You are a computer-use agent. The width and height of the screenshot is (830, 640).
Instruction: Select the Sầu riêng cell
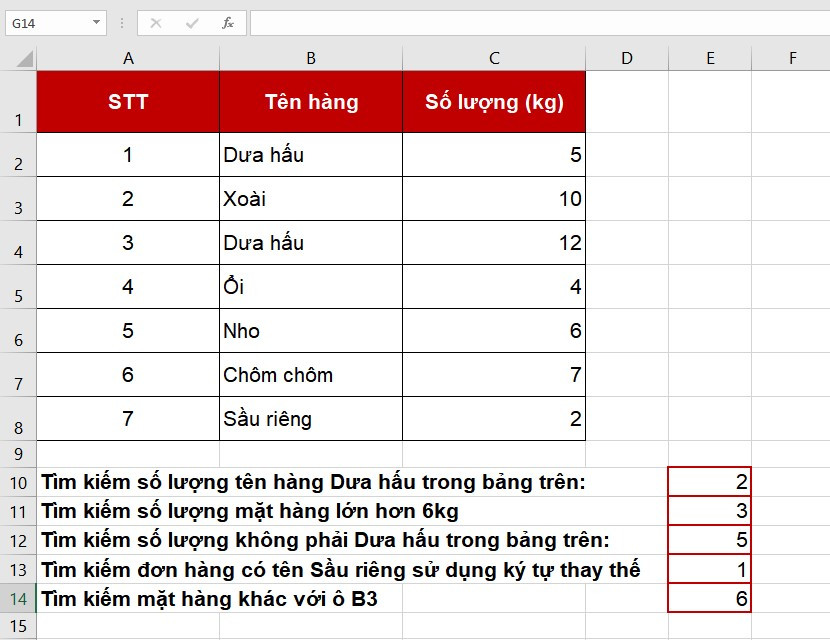311,418
